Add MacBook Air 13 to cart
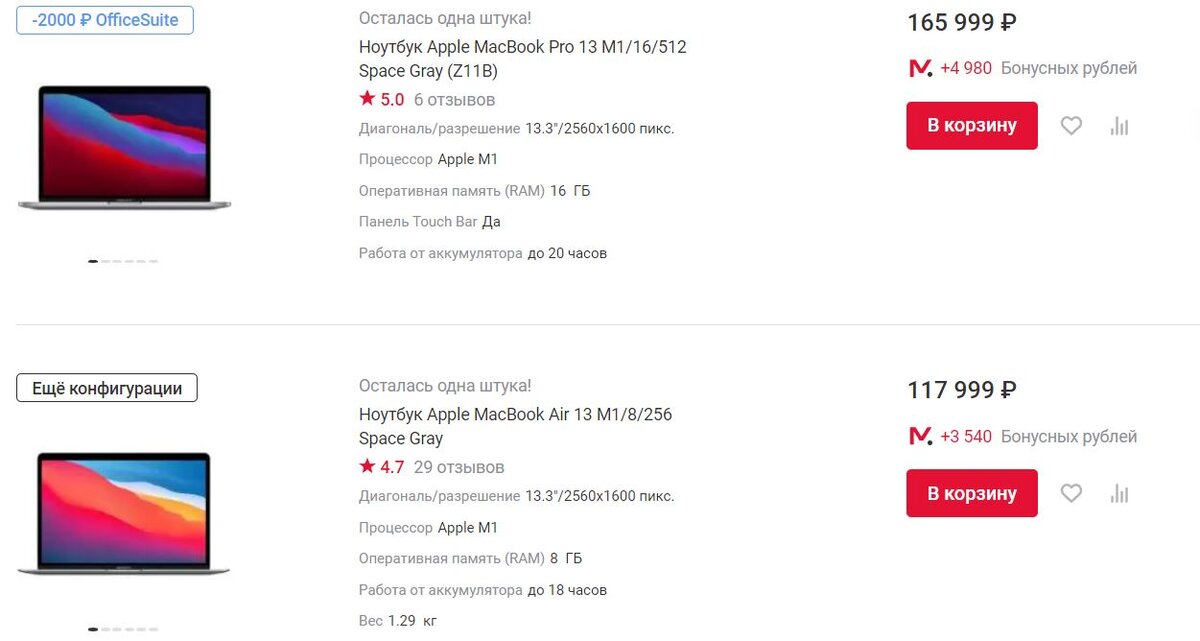The height and width of the screenshot is (641, 1200). pos(972,493)
